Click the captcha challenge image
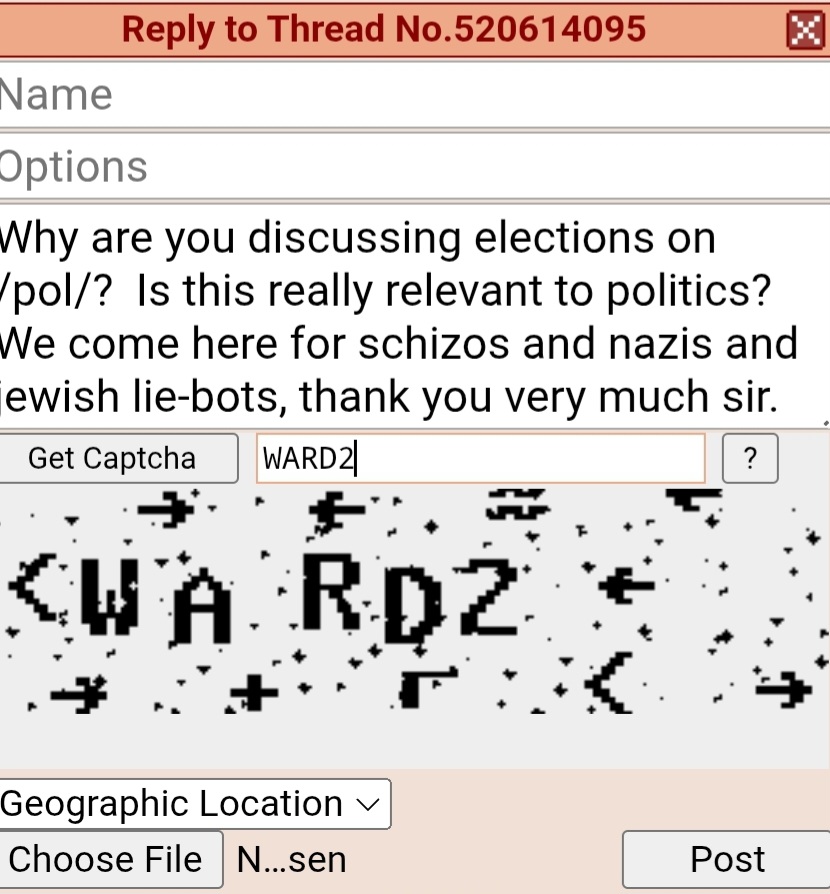Screen dimensions: 830x894 415,602
